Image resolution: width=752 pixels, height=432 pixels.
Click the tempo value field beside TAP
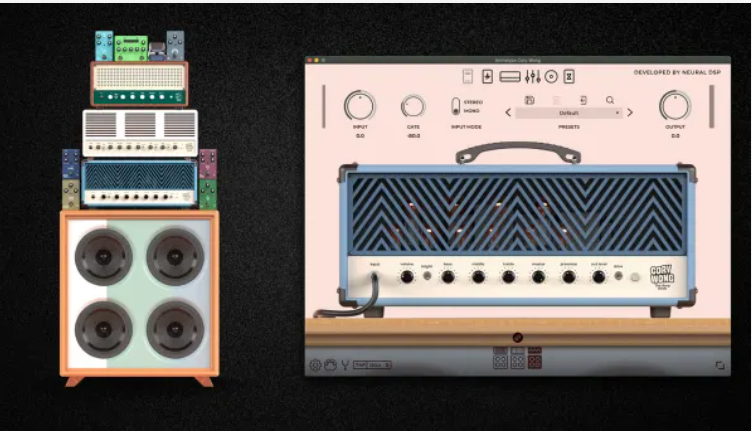point(379,365)
